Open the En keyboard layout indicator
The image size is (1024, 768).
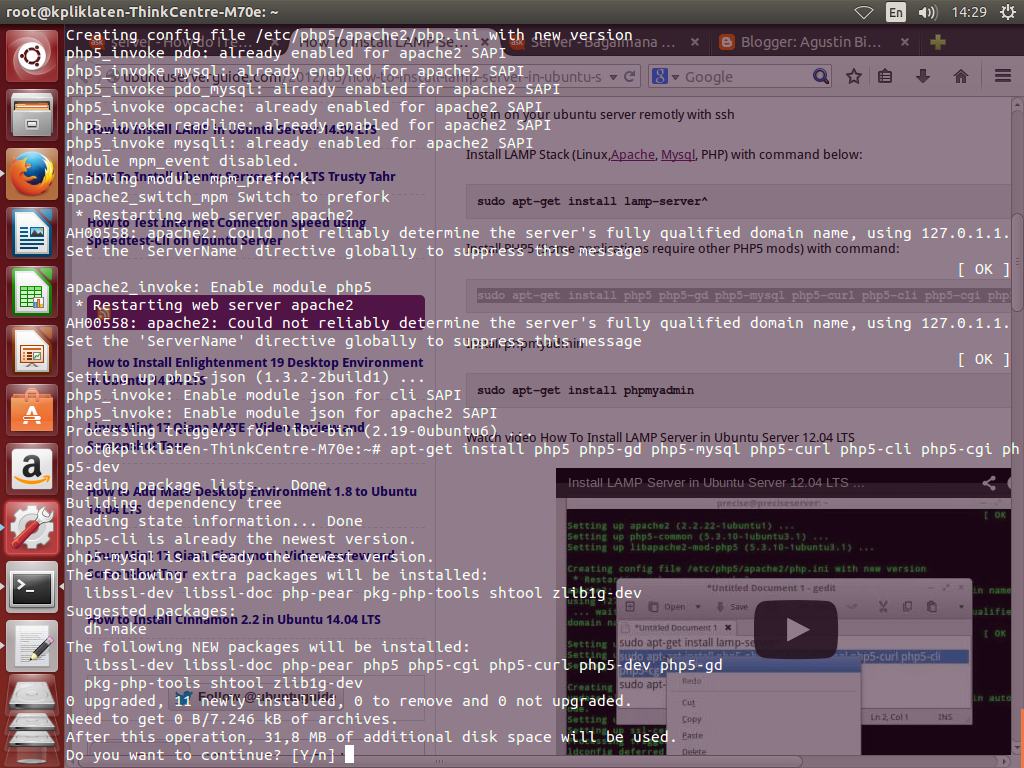[x=896, y=12]
